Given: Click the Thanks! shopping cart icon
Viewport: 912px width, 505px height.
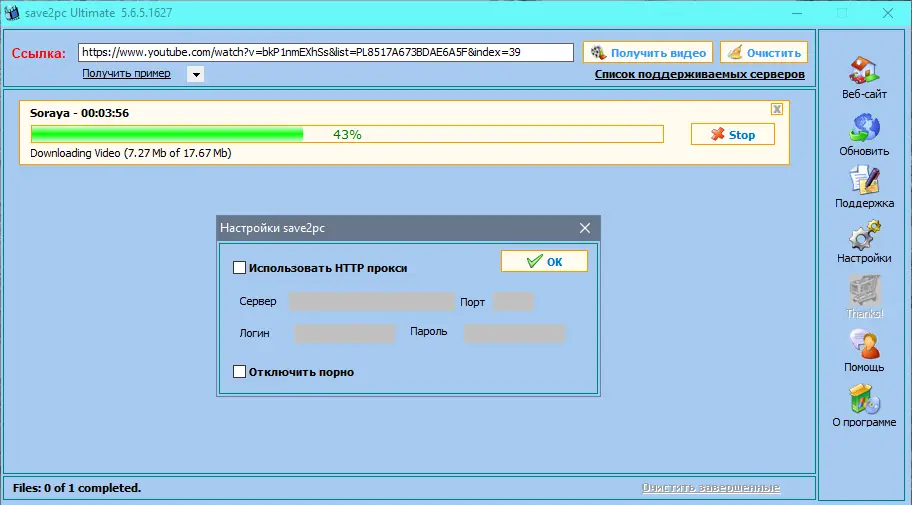Looking at the screenshot, I should pyautogui.click(x=864, y=290).
